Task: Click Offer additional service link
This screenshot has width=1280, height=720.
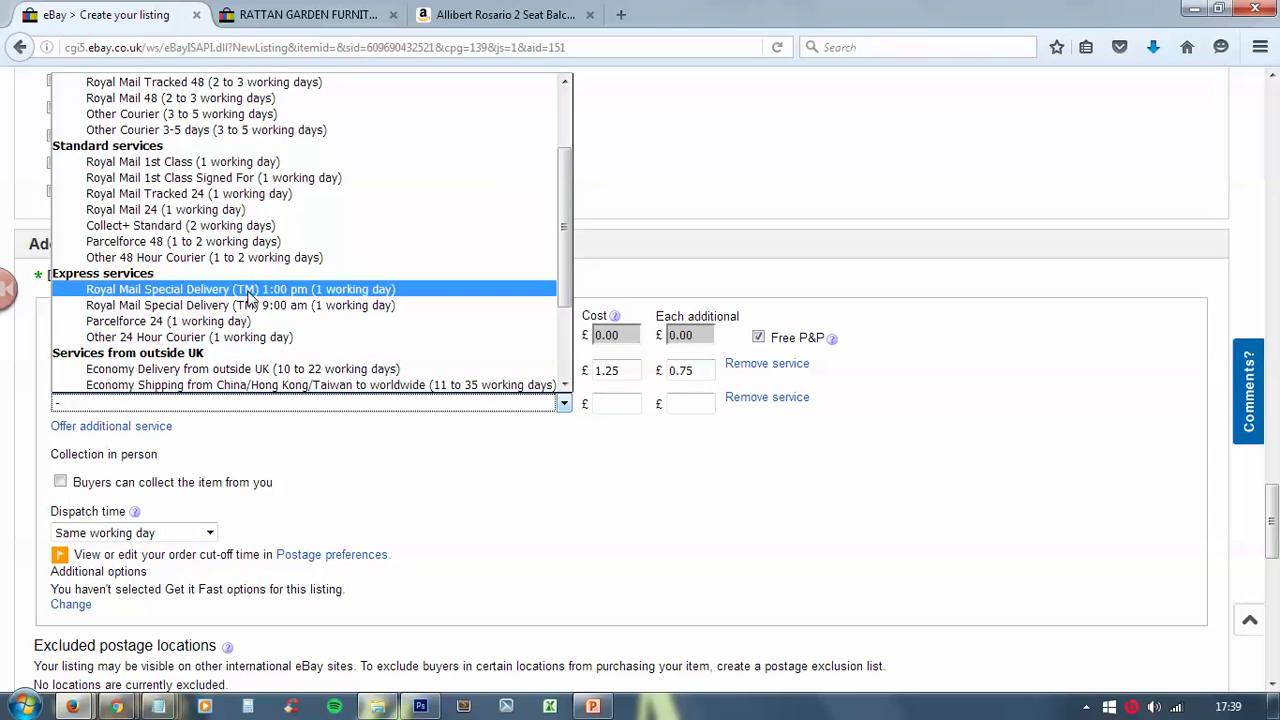Action: pos(111,426)
